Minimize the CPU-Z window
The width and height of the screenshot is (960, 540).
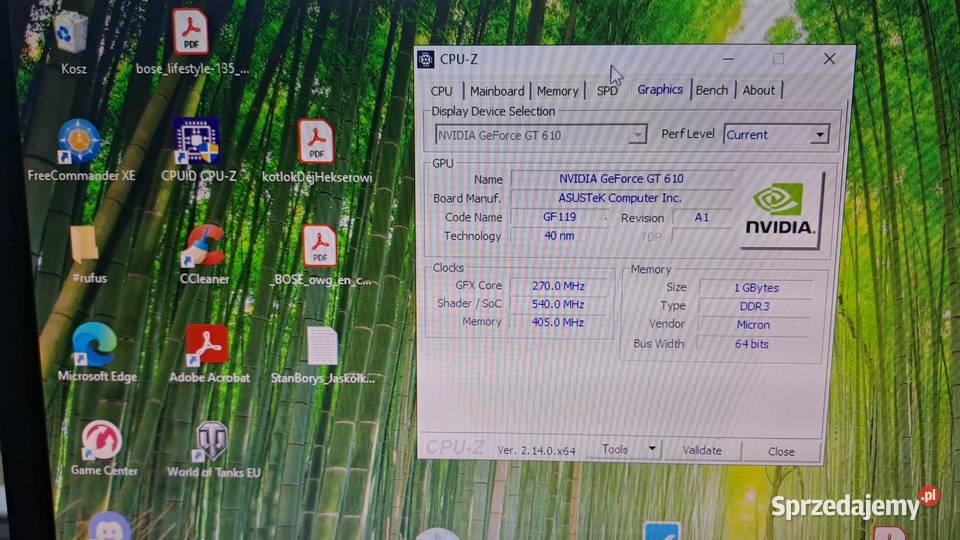(x=728, y=59)
